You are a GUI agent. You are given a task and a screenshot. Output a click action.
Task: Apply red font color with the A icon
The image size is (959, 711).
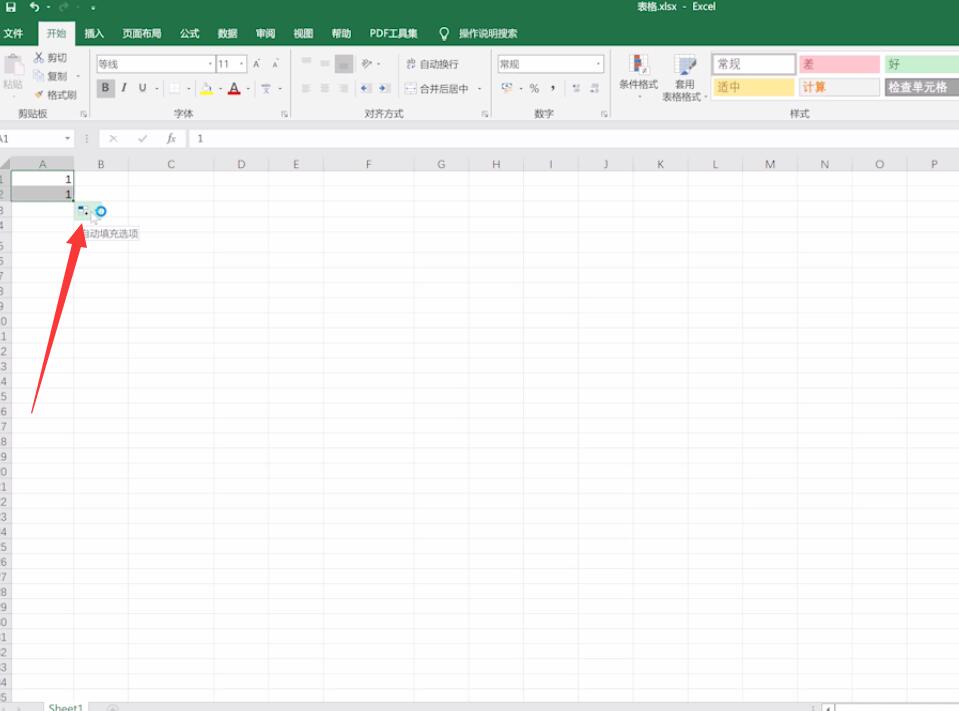(234, 89)
